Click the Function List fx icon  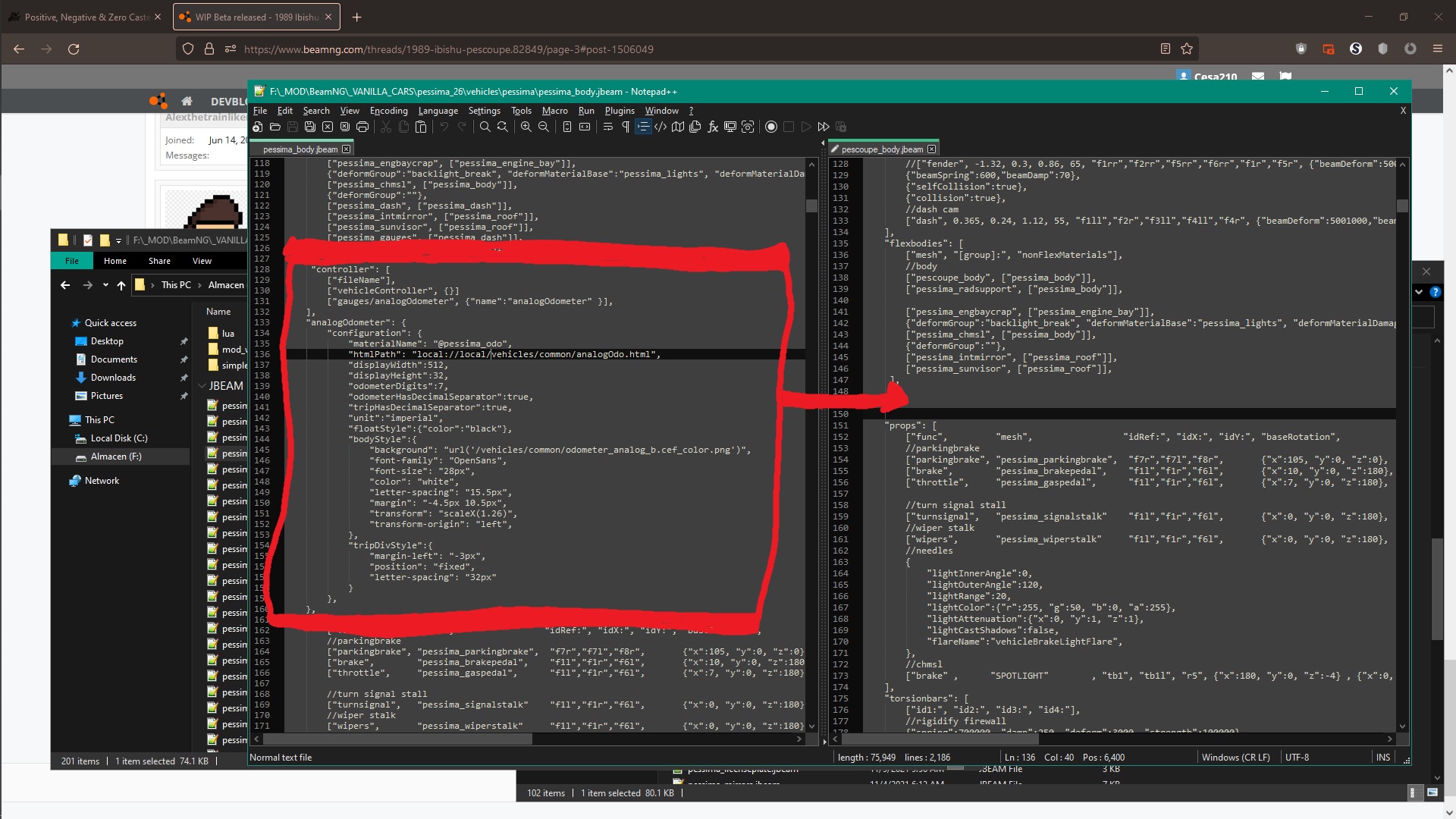[713, 127]
